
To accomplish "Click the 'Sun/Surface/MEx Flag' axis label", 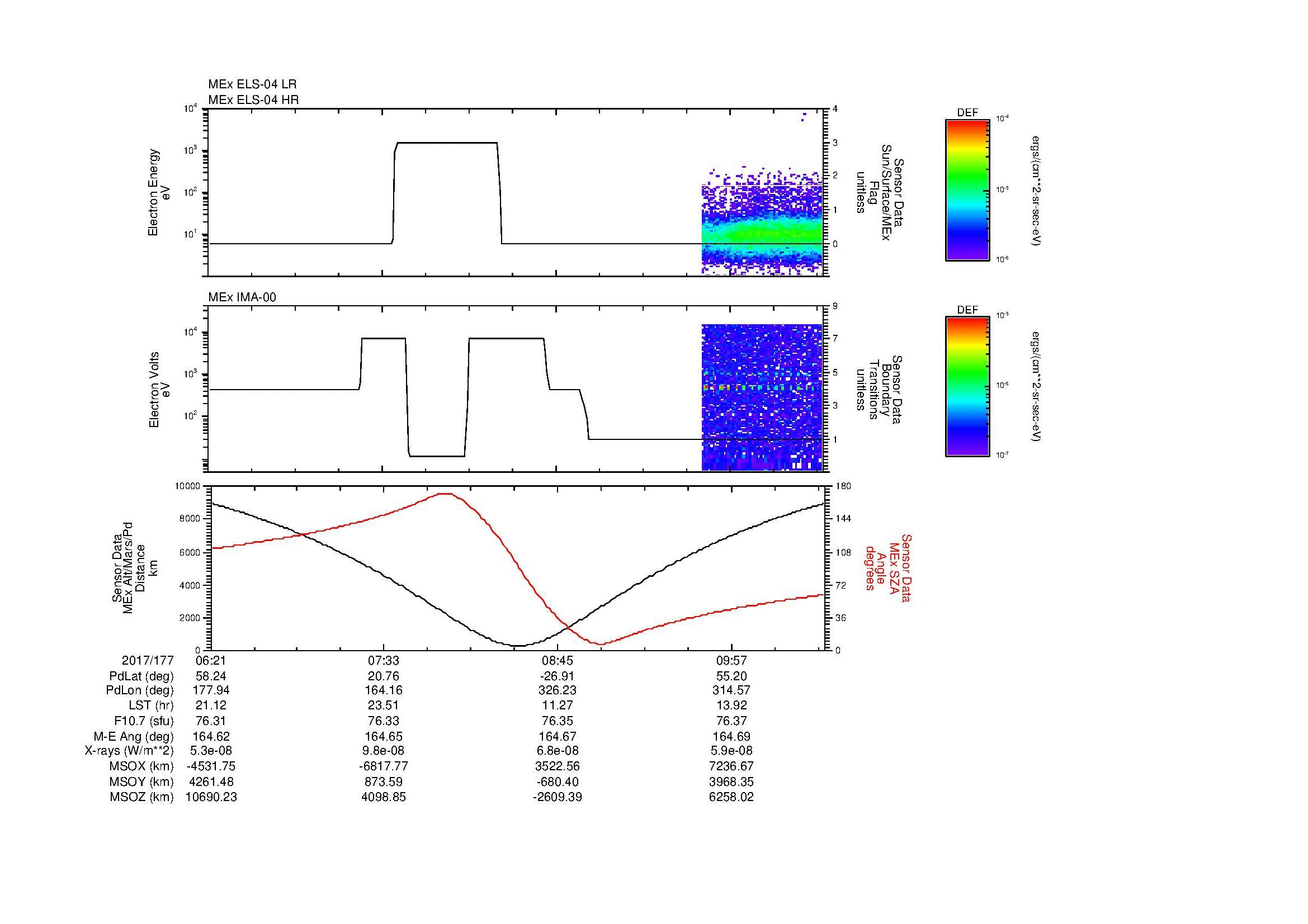I will point(880,192).
